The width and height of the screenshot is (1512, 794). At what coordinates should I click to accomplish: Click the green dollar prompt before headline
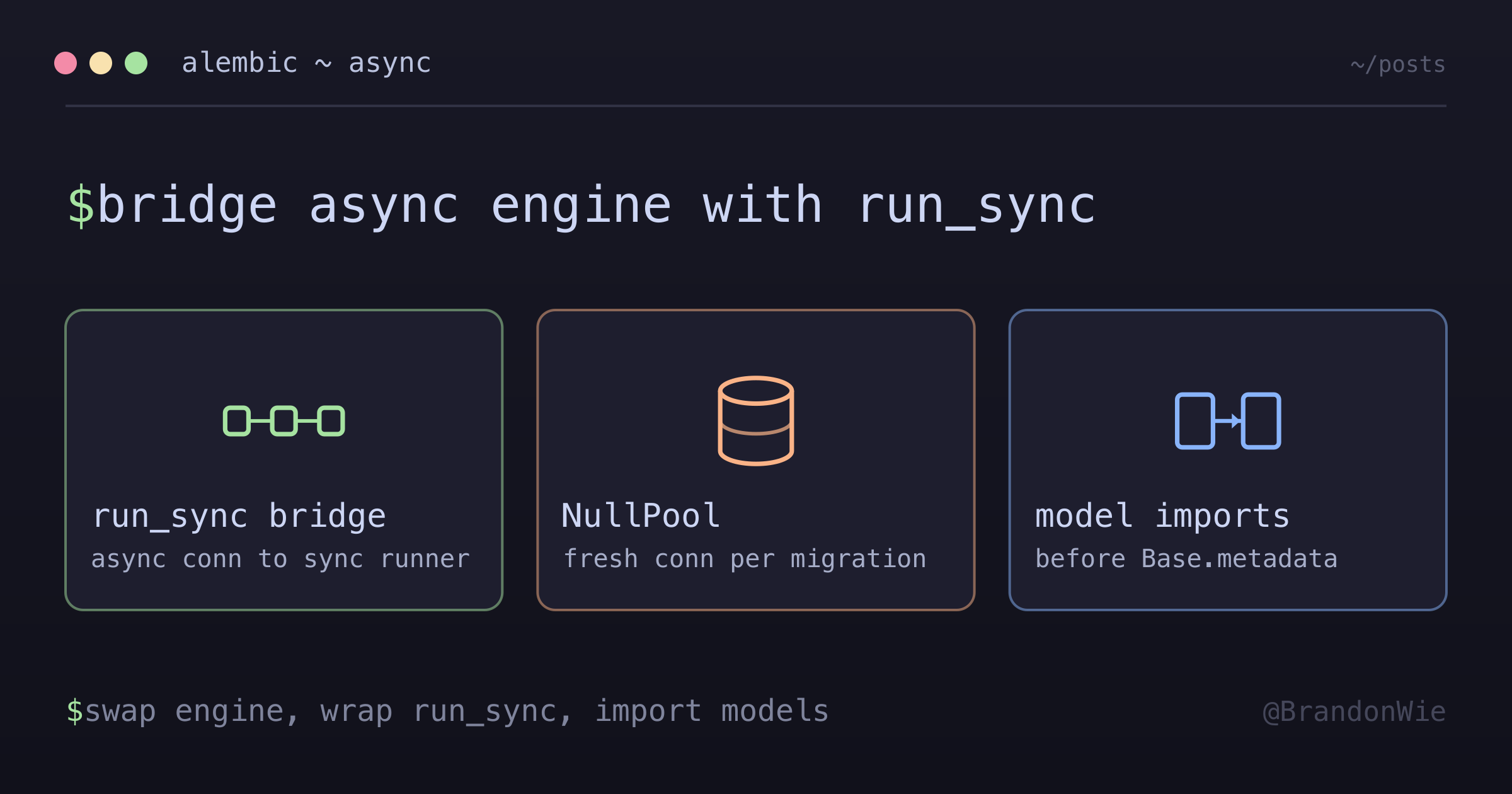[x=81, y=205]
